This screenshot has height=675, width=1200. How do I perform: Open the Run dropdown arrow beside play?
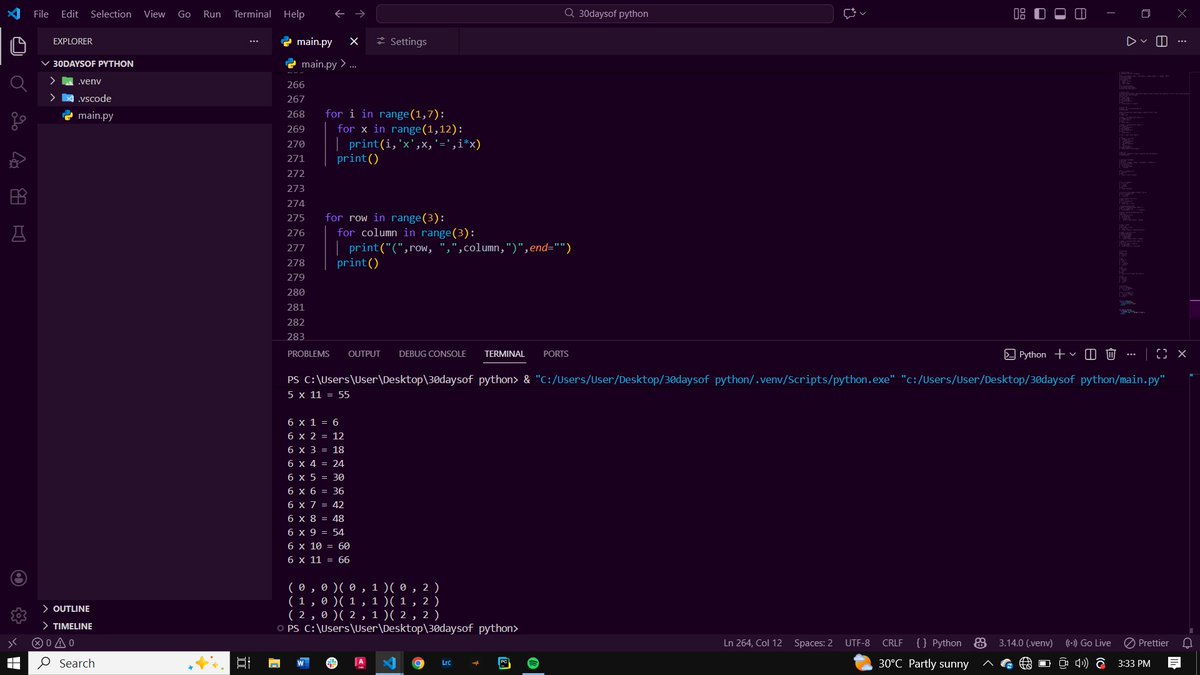1145,41
